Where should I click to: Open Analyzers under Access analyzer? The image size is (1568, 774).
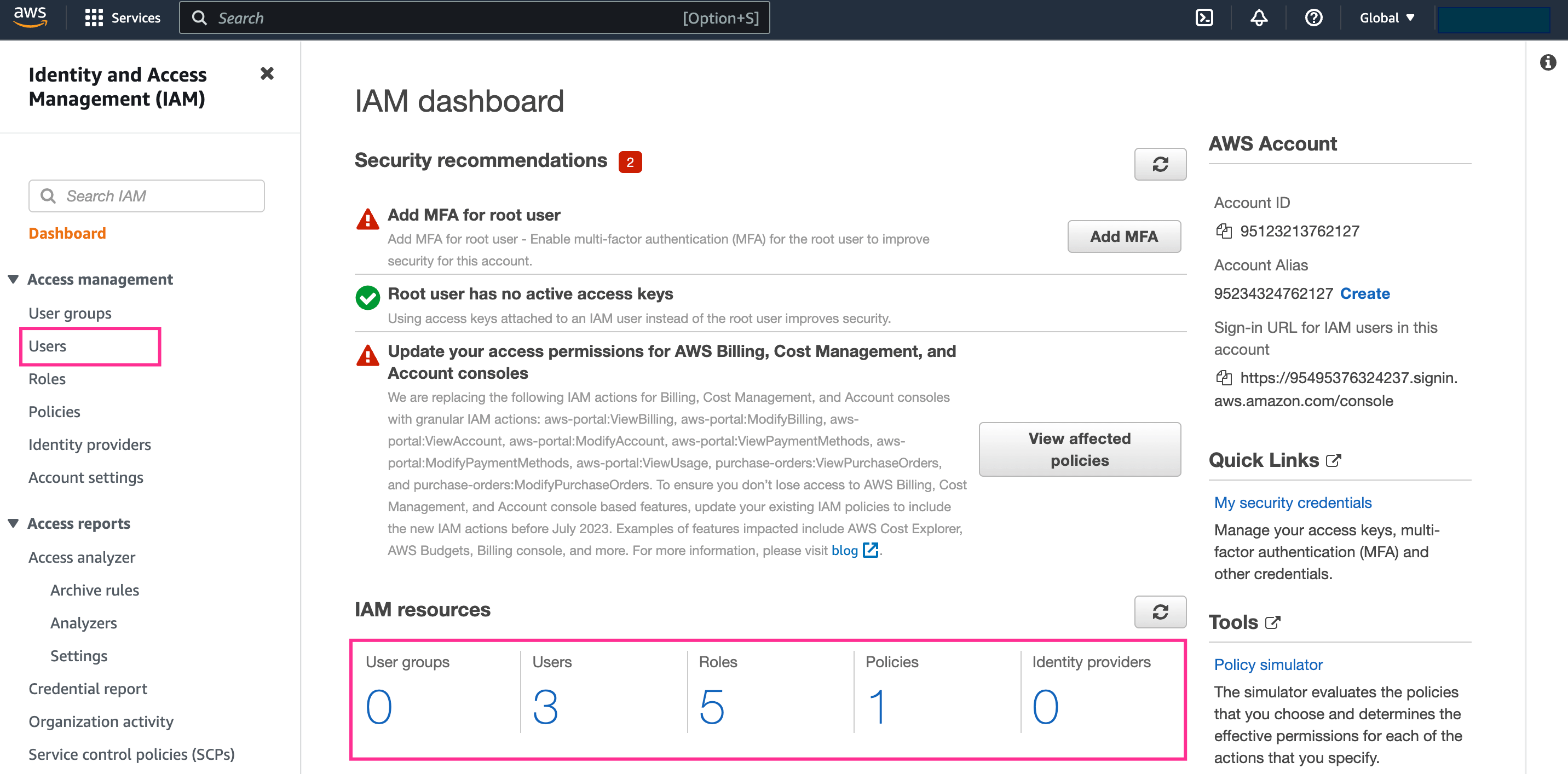click(83, 623)
